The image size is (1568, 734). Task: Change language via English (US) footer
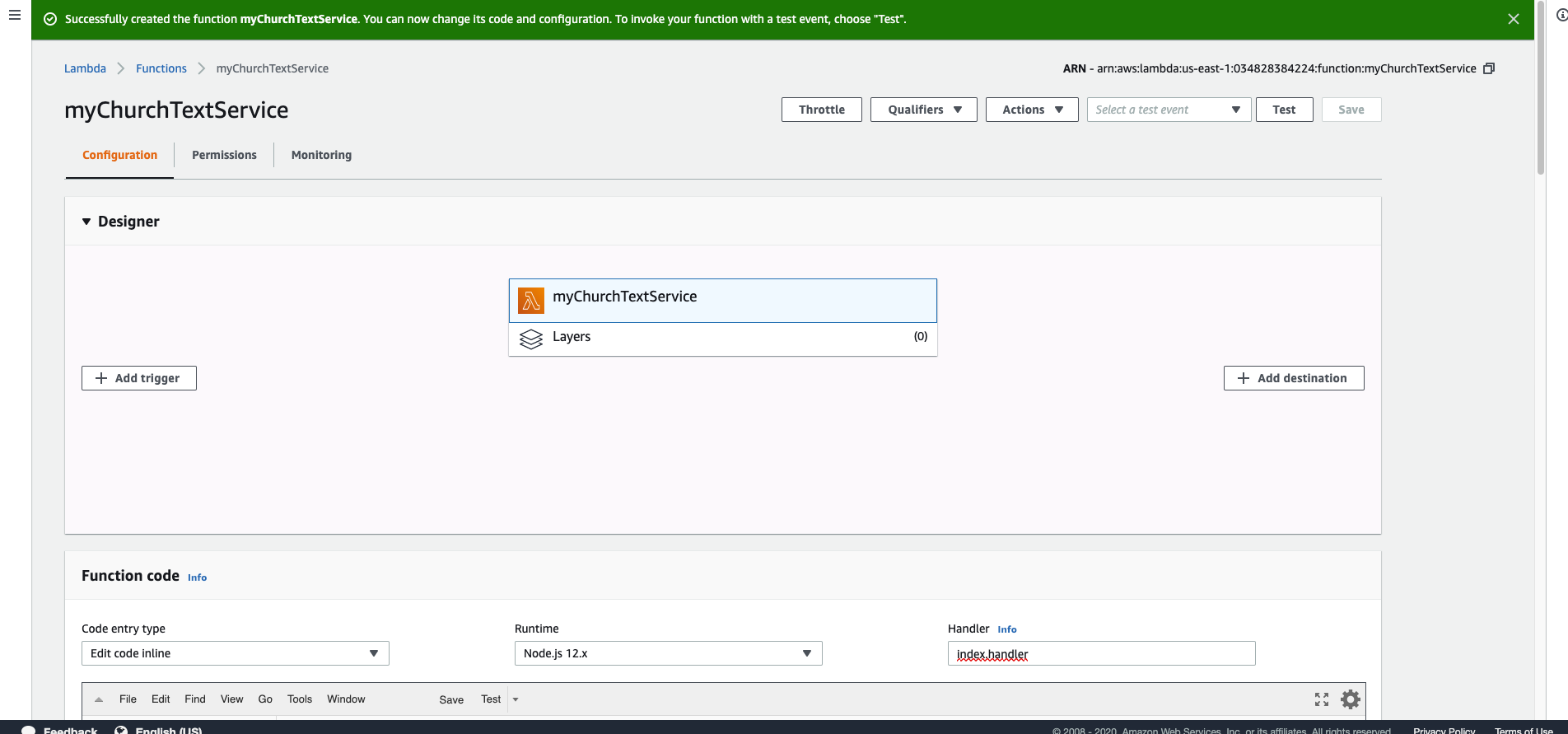click(x=158, y=730)
